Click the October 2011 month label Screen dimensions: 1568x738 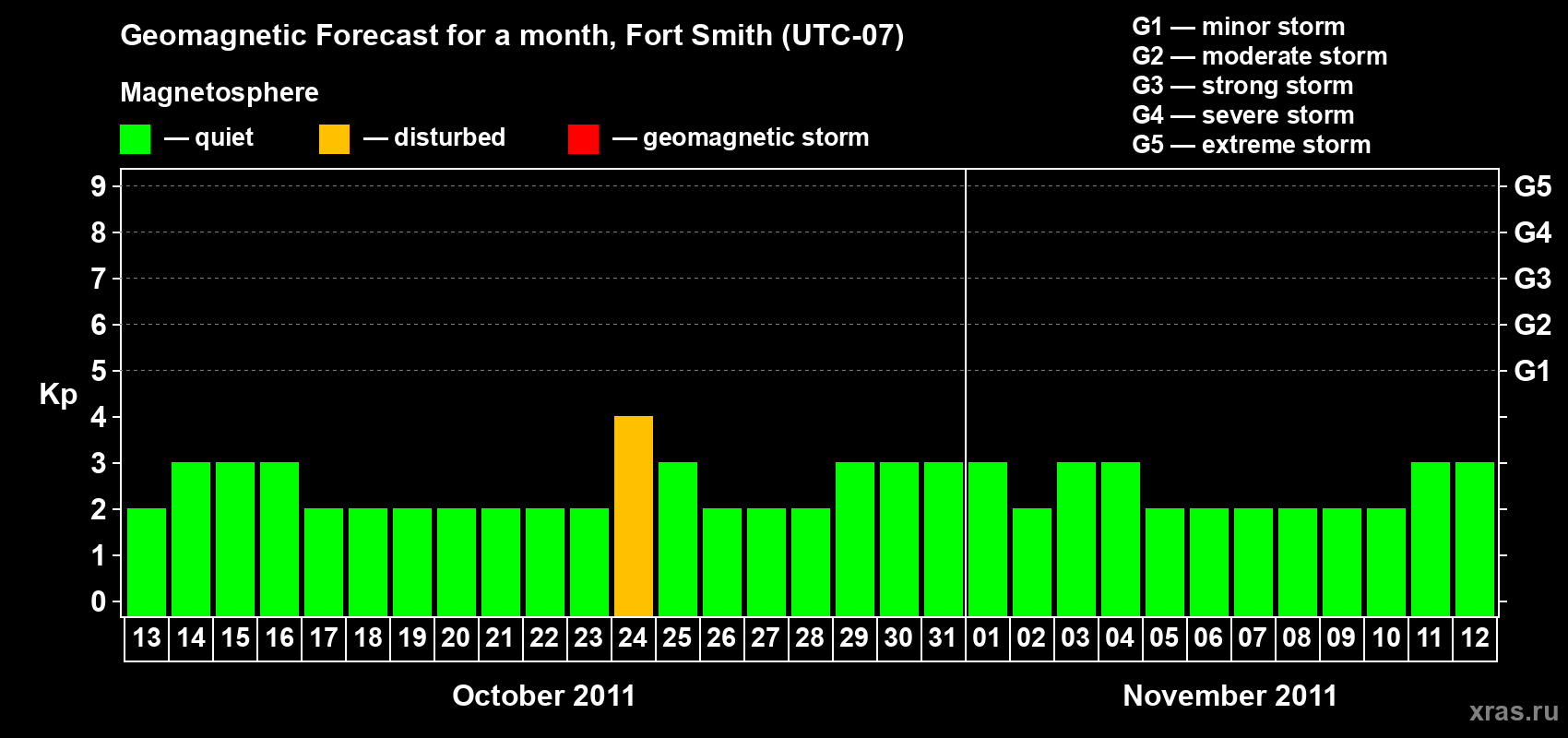coord(544,696)
